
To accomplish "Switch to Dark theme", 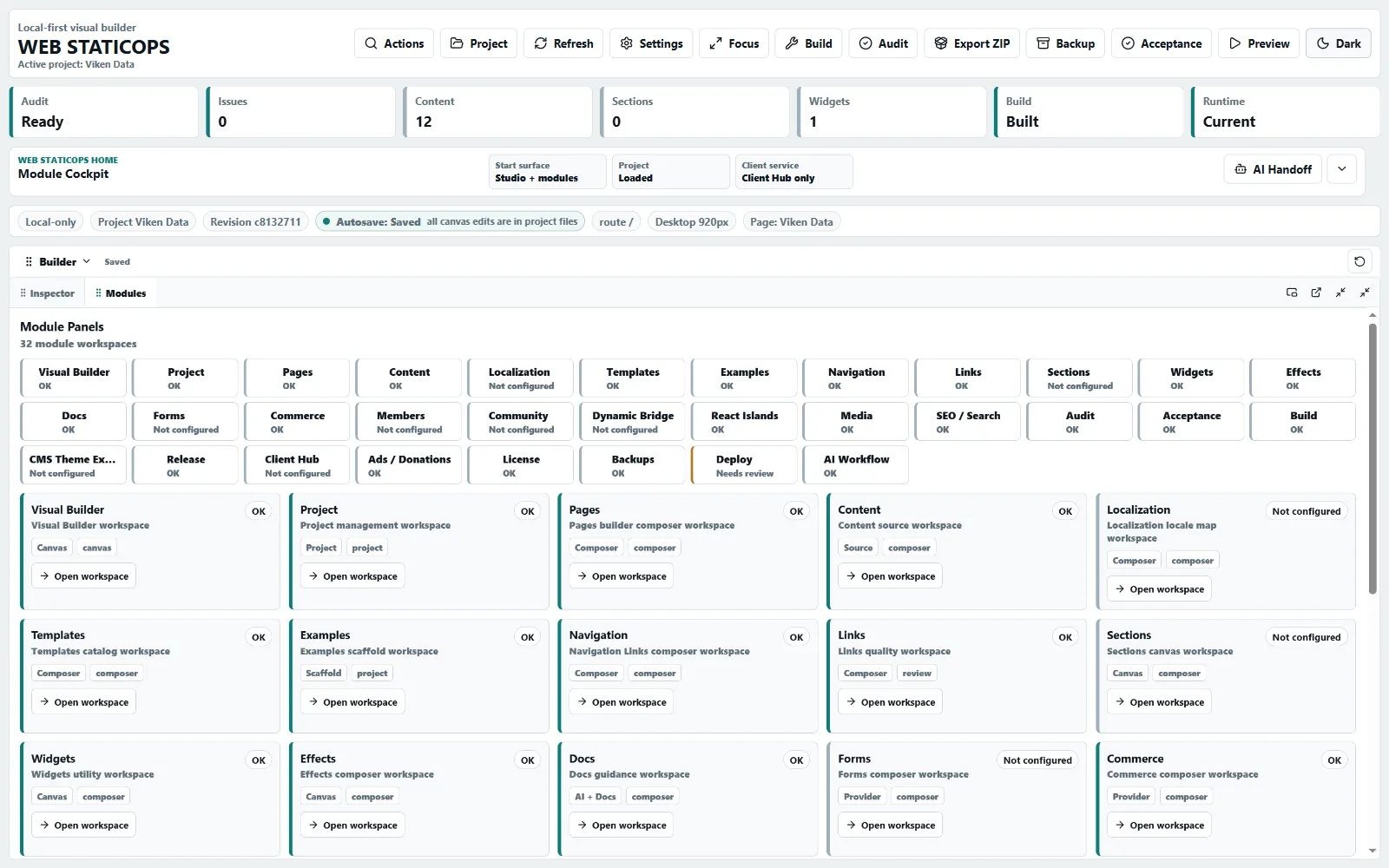I will [x=1338, y=43].
